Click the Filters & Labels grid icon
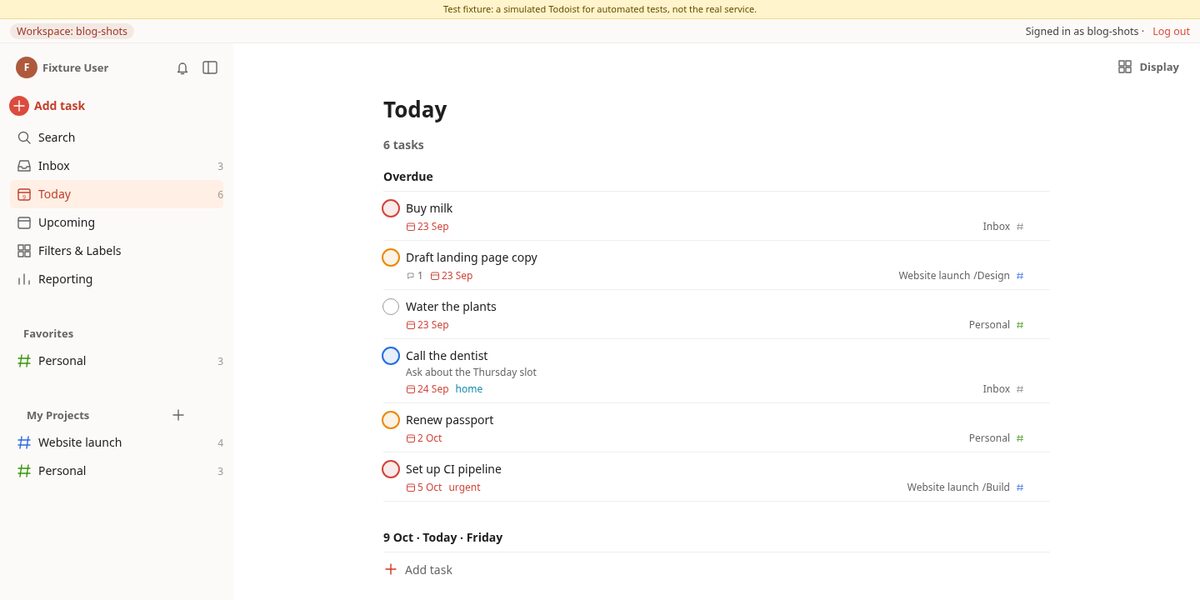The height and width of the screenshot is (600, 1200). [x=24, y=251]
